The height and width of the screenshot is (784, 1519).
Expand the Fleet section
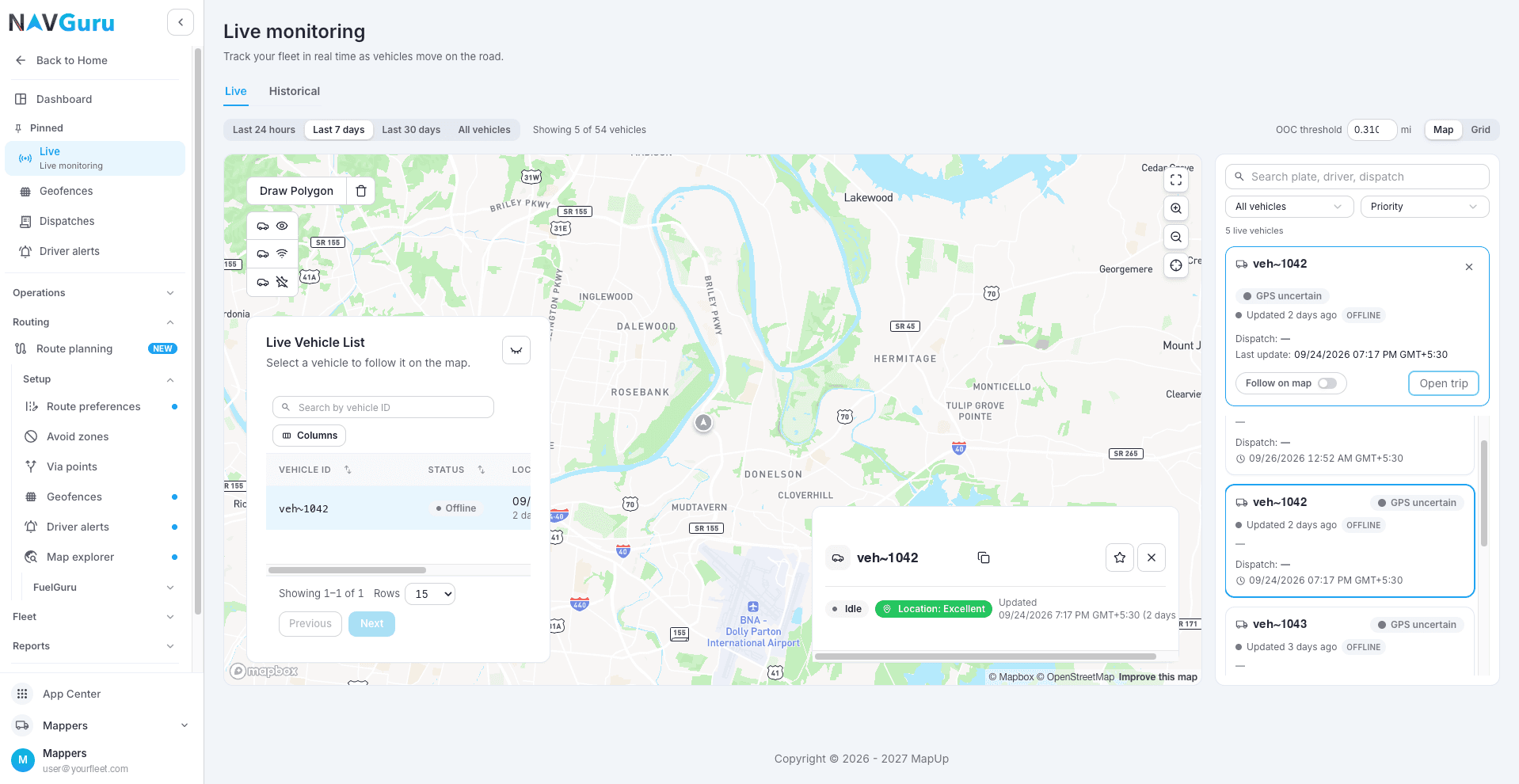point(95,617)
